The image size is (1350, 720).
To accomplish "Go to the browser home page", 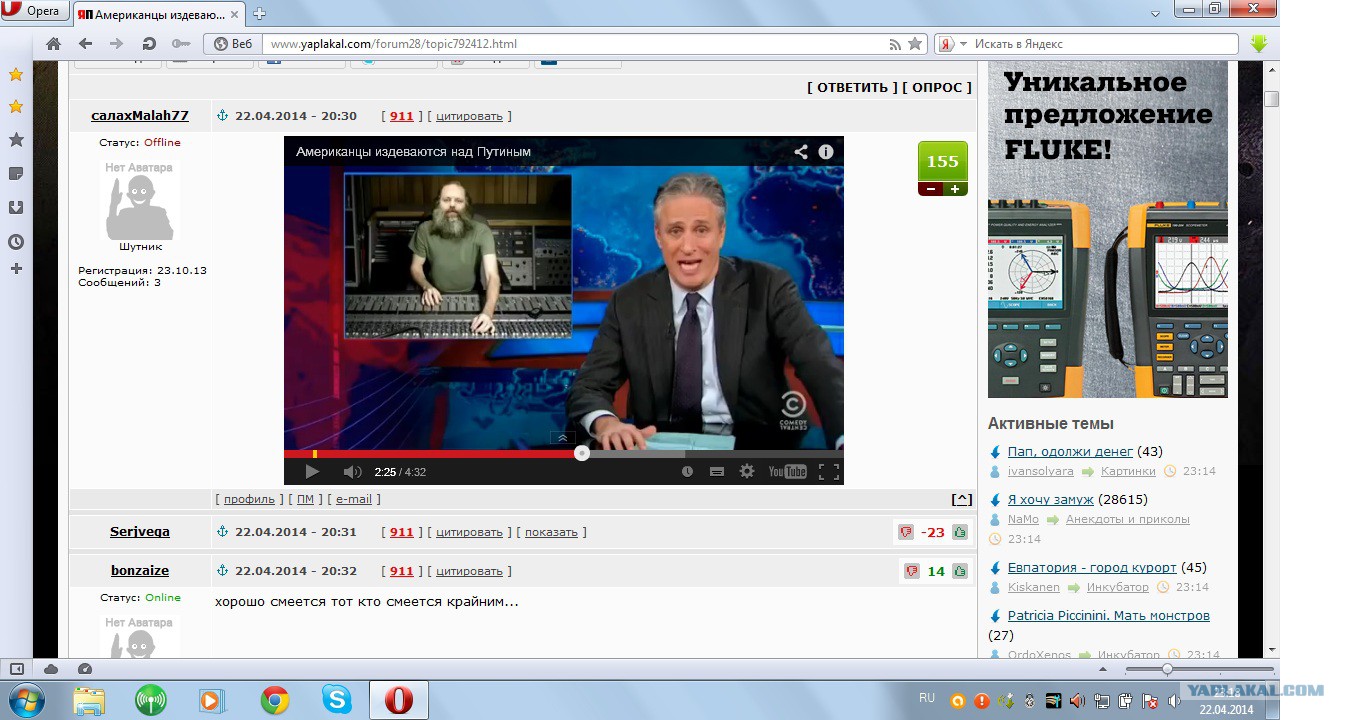I will (x=54, y=44).
